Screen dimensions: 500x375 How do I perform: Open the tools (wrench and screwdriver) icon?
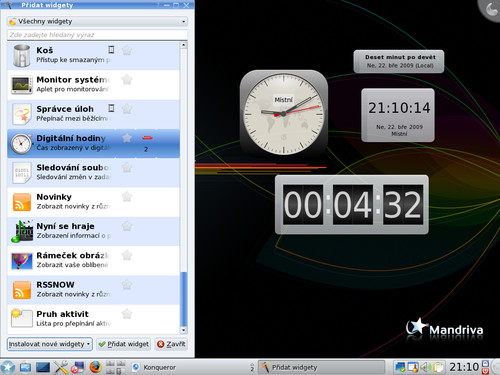pos(61,367)
